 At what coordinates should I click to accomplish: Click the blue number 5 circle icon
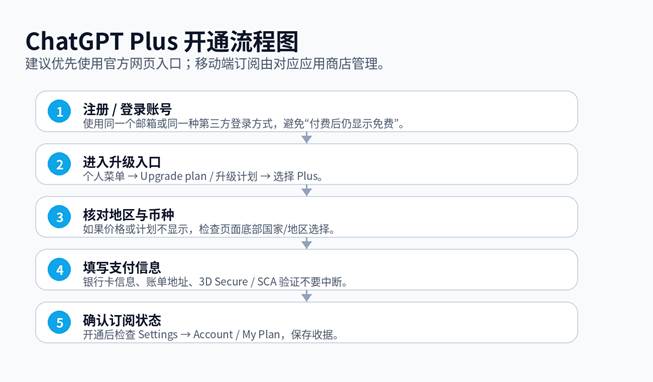click(59, 322)
